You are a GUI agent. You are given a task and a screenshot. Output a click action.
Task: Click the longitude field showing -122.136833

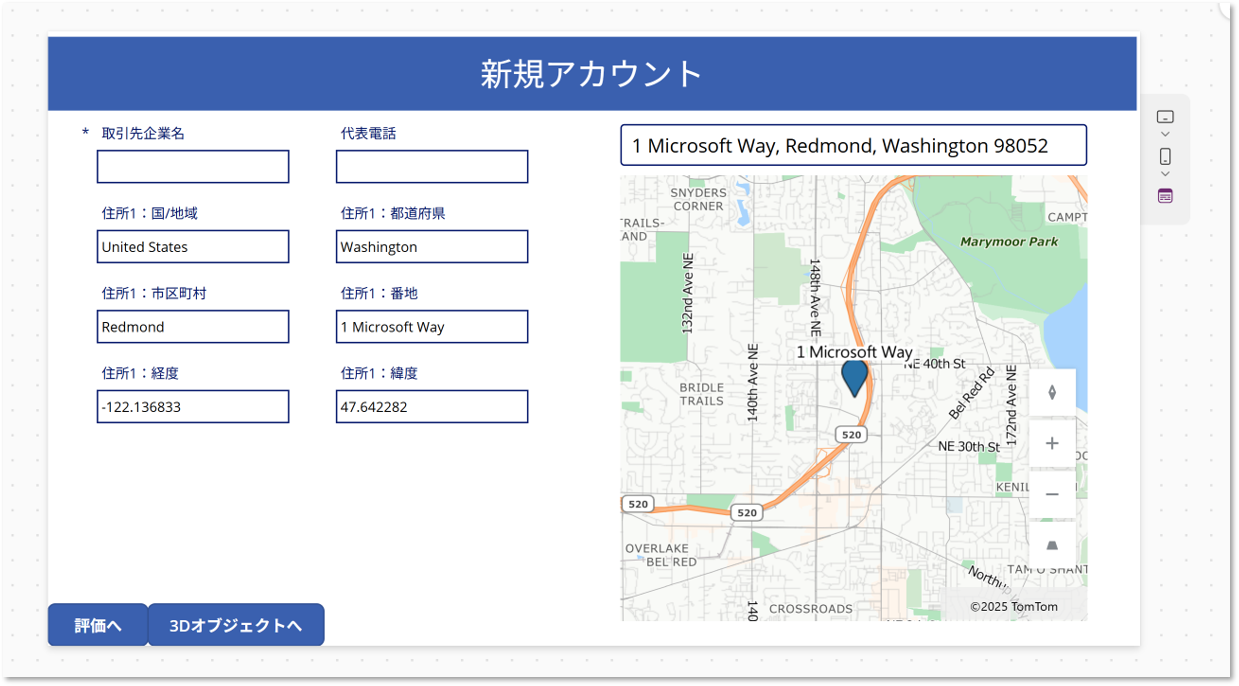coord(193,407)
